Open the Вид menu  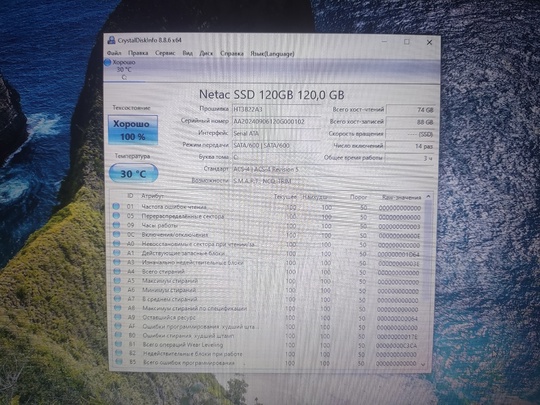click(x=187, y=53)
